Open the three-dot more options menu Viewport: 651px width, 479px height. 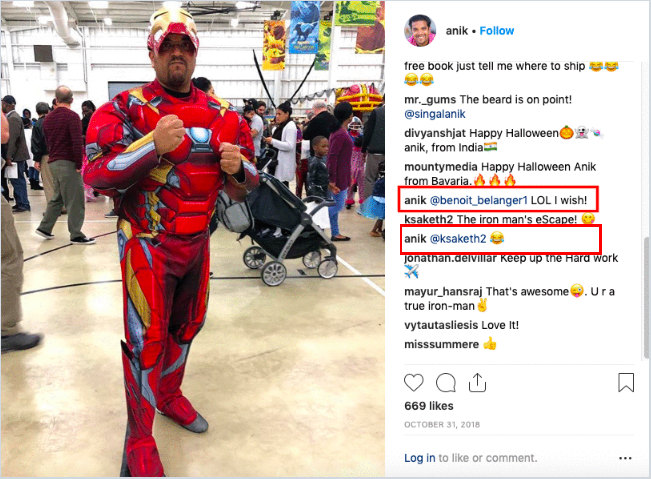point(625,458)
